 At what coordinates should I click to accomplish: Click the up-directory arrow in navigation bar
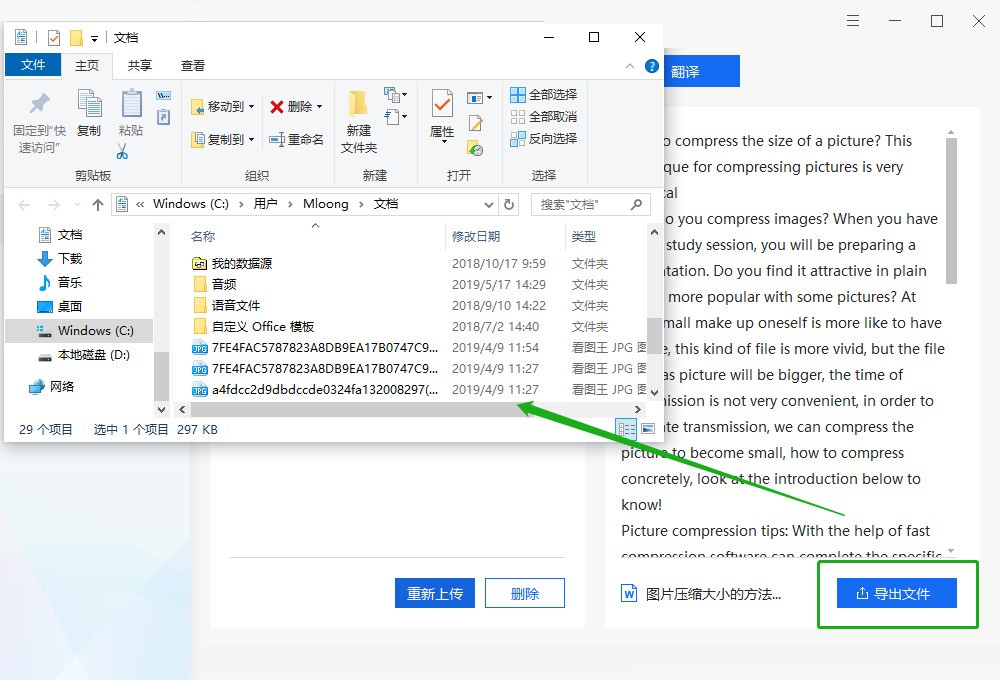point(97,204)
